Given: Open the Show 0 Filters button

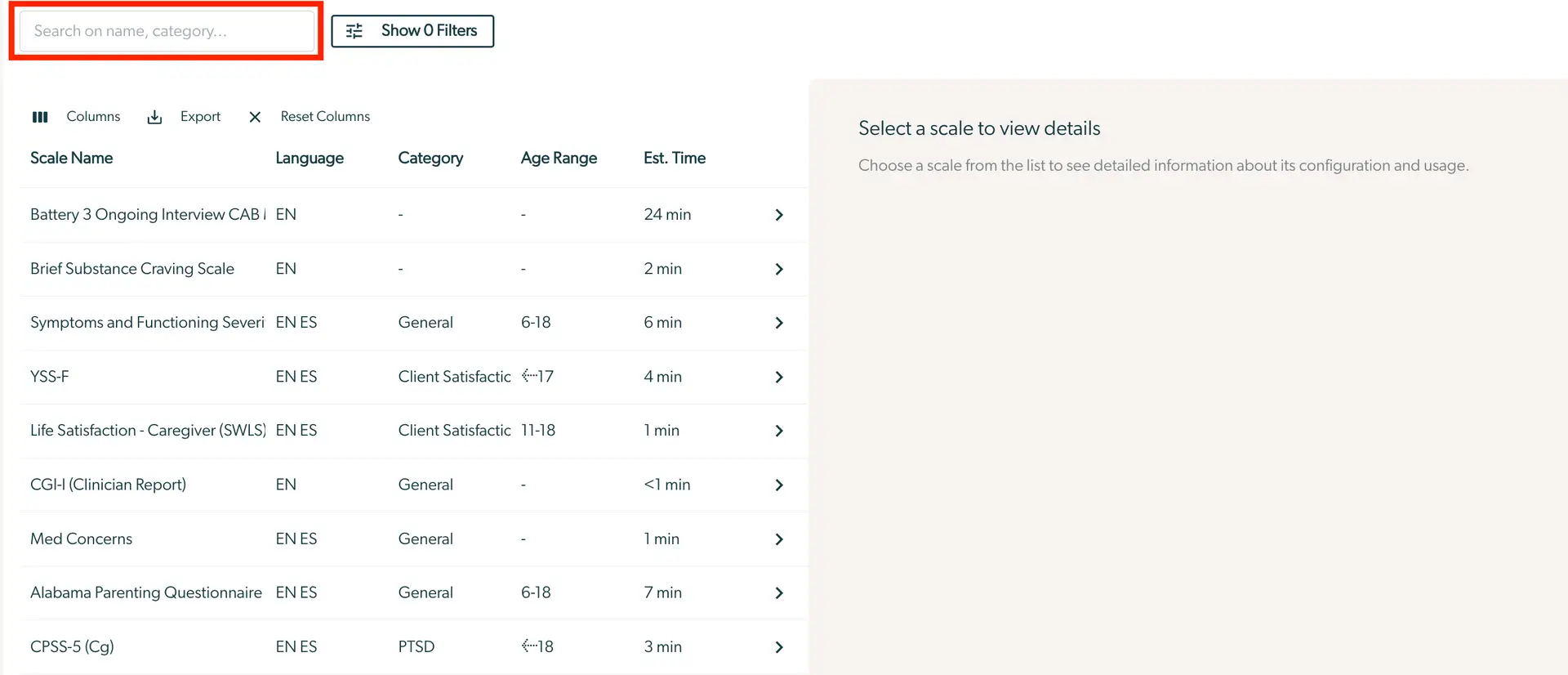Looking at the screenshot, I should pos(412,31).
